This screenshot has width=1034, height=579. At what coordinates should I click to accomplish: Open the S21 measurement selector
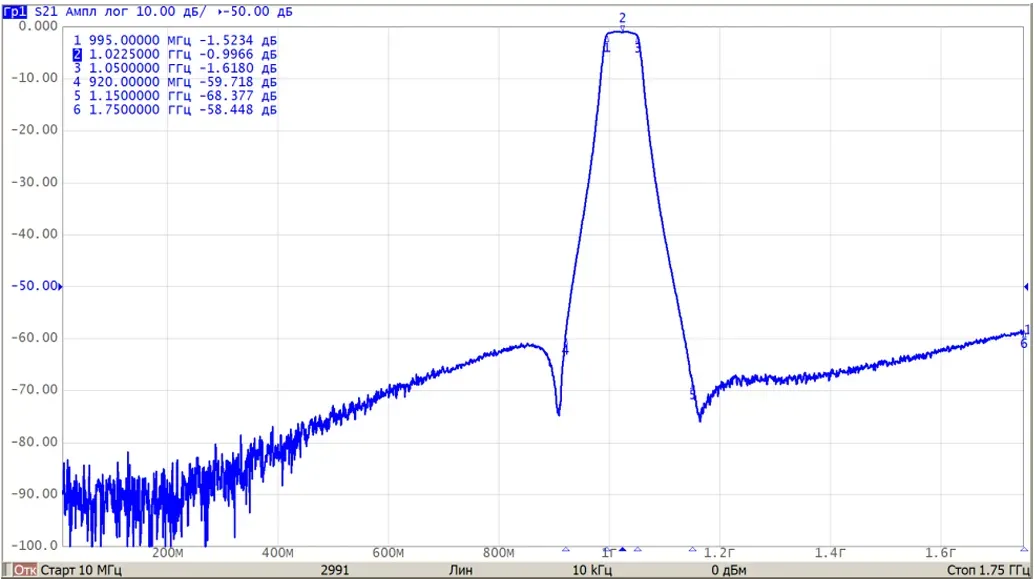coord(46,11)
